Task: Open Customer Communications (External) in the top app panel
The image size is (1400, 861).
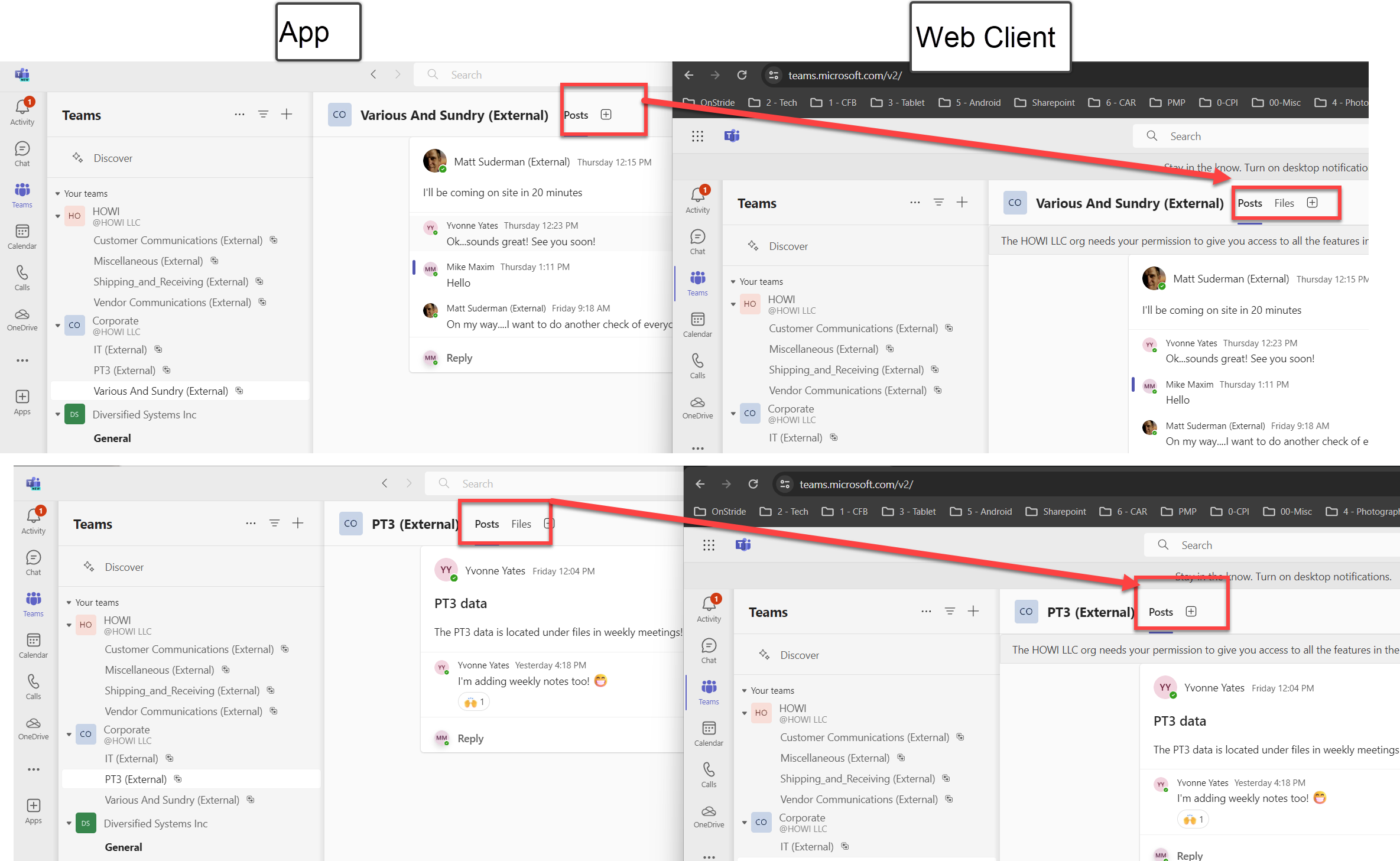Action: point(178,241)
